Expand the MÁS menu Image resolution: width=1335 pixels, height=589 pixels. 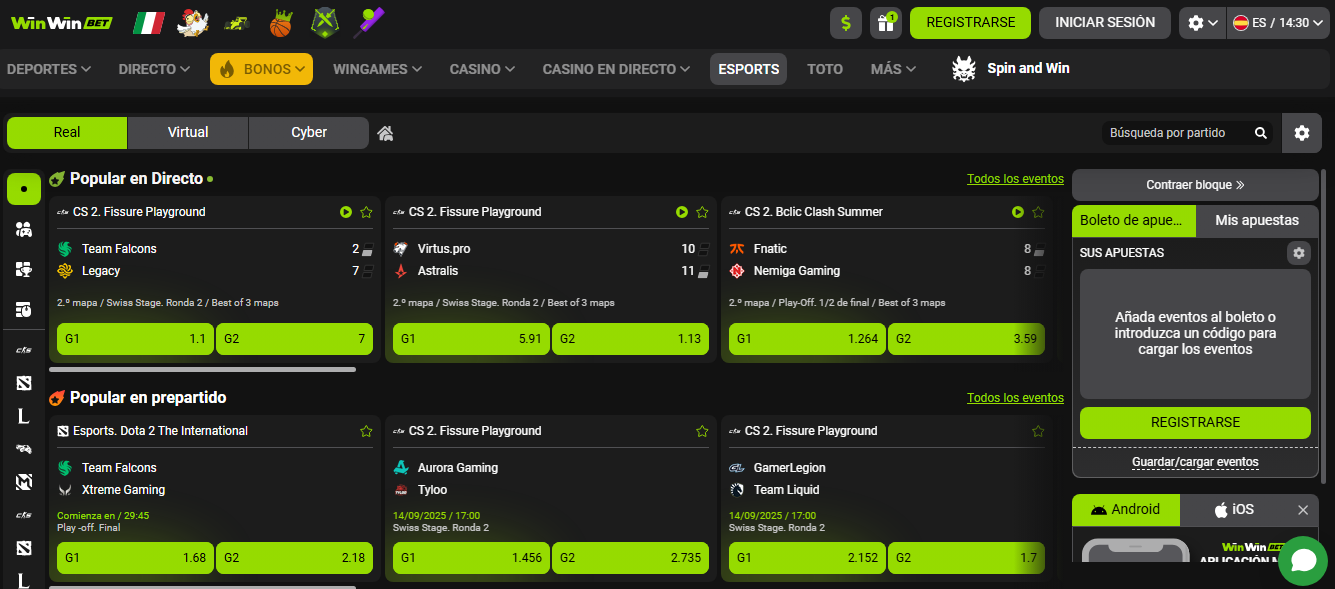point(893,69)
